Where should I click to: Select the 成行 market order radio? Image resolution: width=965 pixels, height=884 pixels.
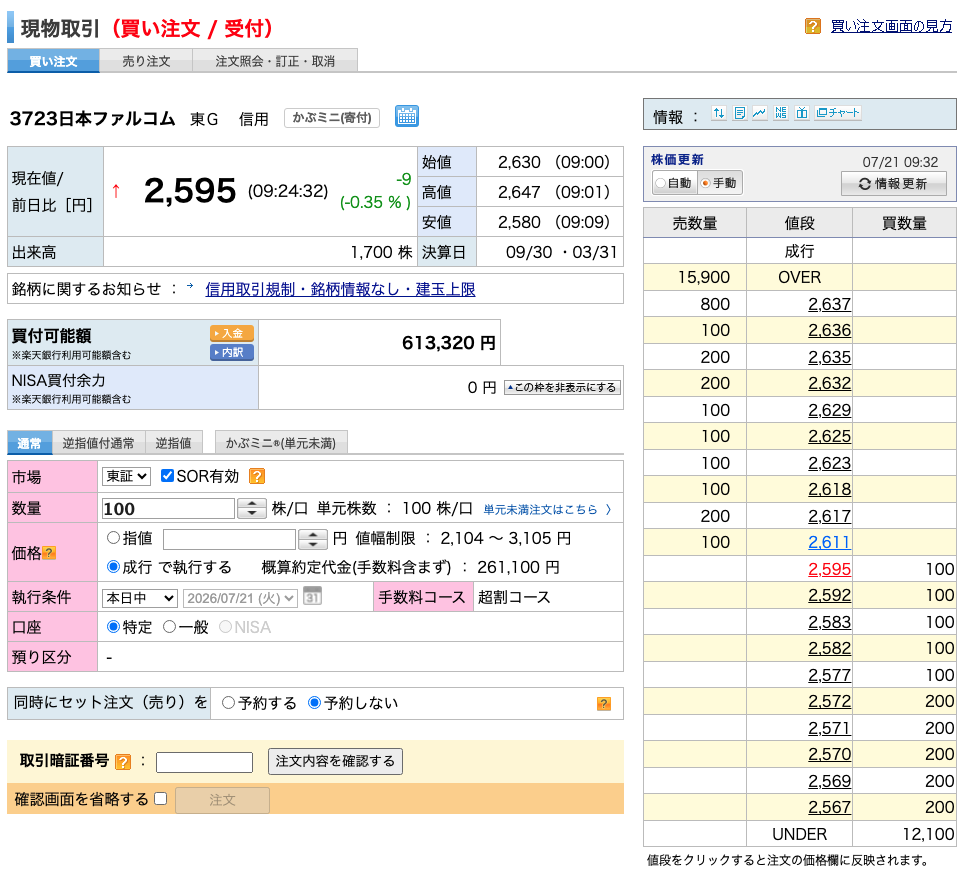click(113, 566)
